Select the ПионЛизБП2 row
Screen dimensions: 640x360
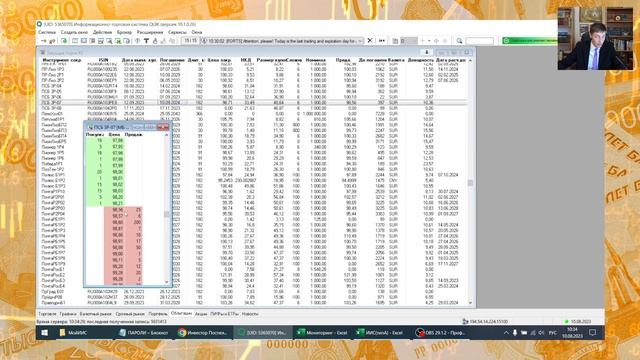pos(253,125)
